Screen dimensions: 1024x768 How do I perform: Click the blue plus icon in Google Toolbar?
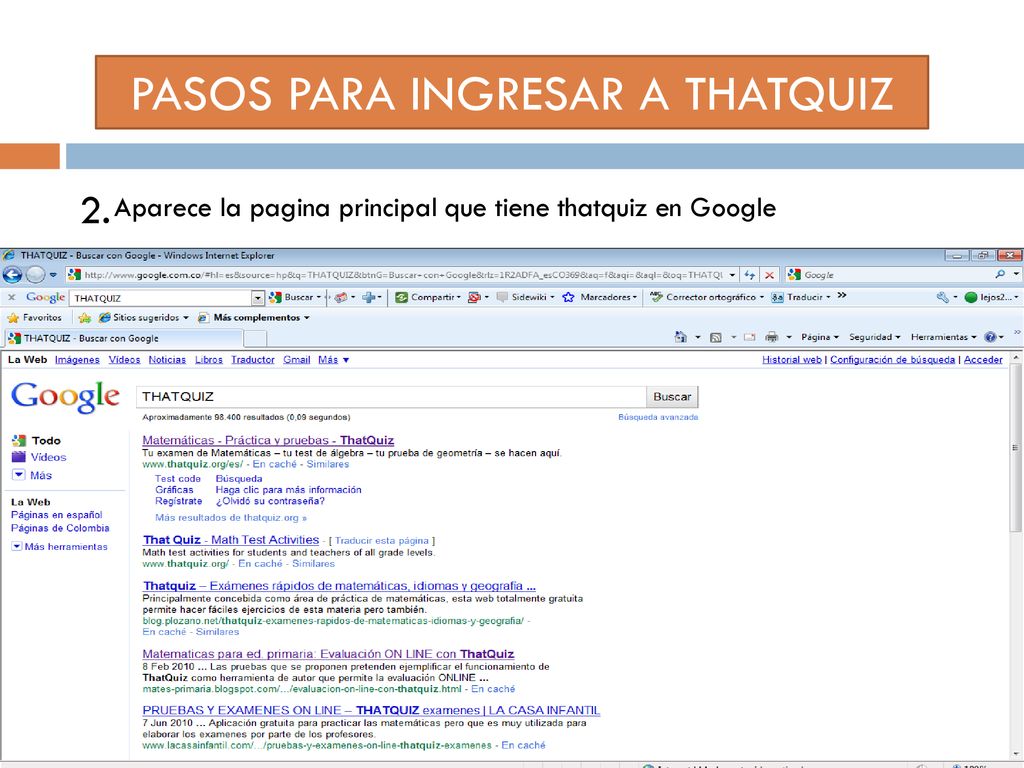pos(370,297)
